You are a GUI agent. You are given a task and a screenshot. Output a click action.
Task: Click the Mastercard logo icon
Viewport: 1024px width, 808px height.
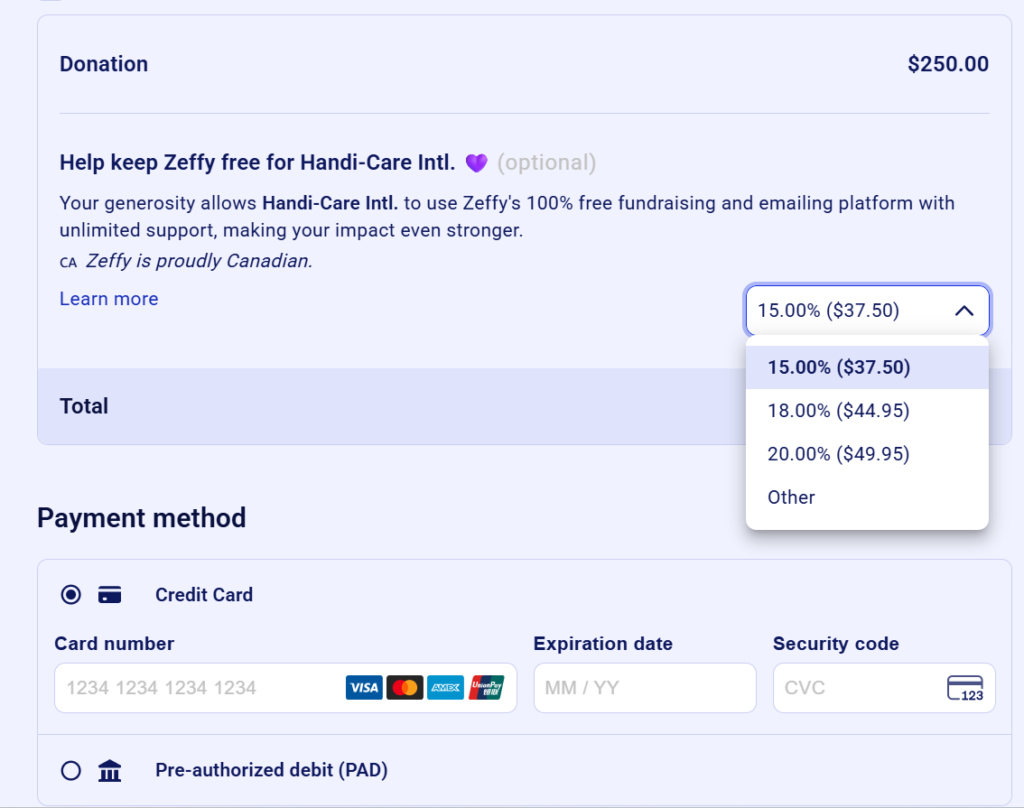(405, 687)
